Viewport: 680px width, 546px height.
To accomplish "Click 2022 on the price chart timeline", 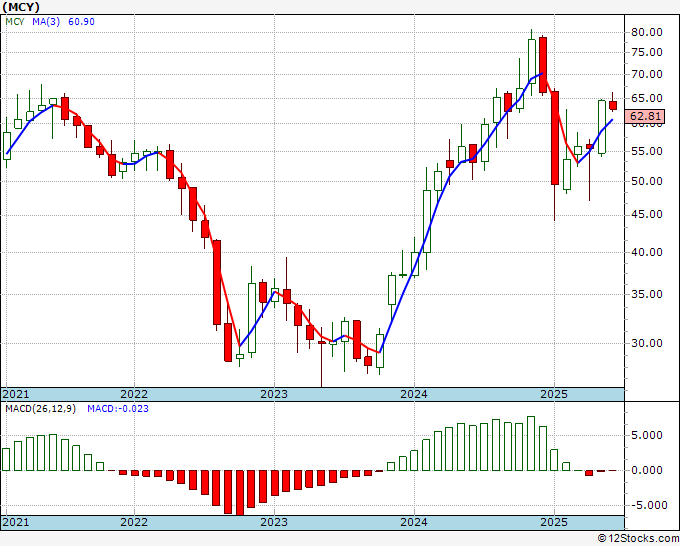I will tap(134, 394).
